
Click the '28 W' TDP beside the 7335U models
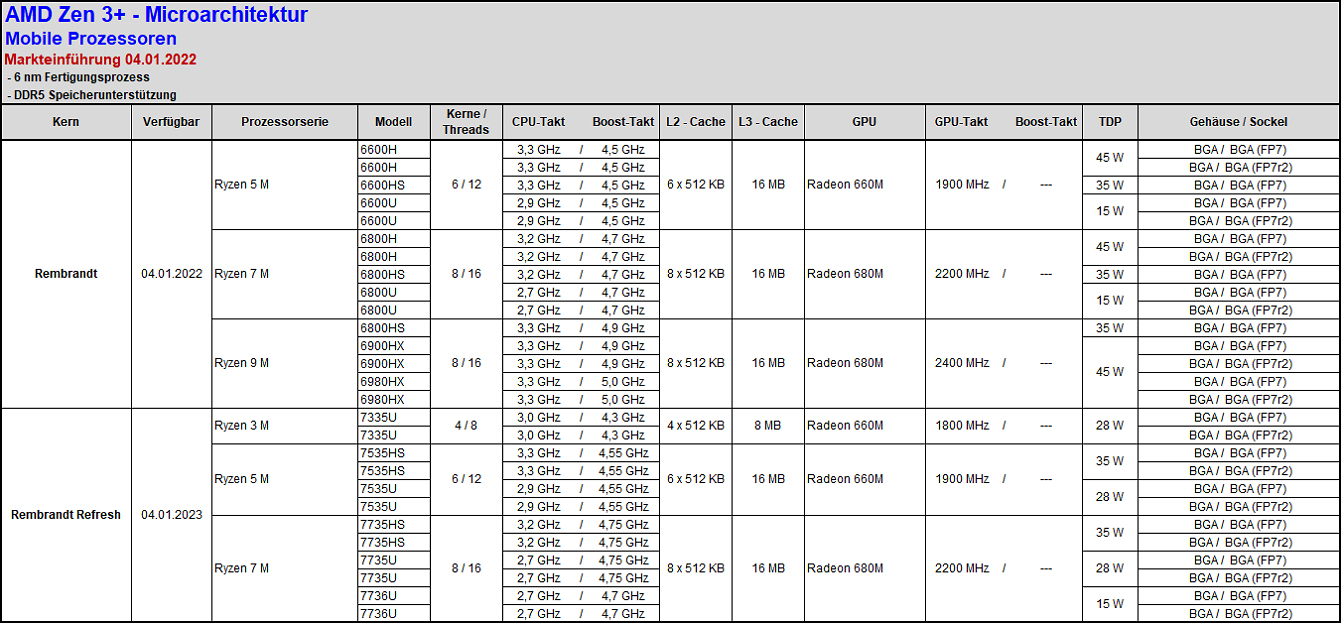[1110, 426]
